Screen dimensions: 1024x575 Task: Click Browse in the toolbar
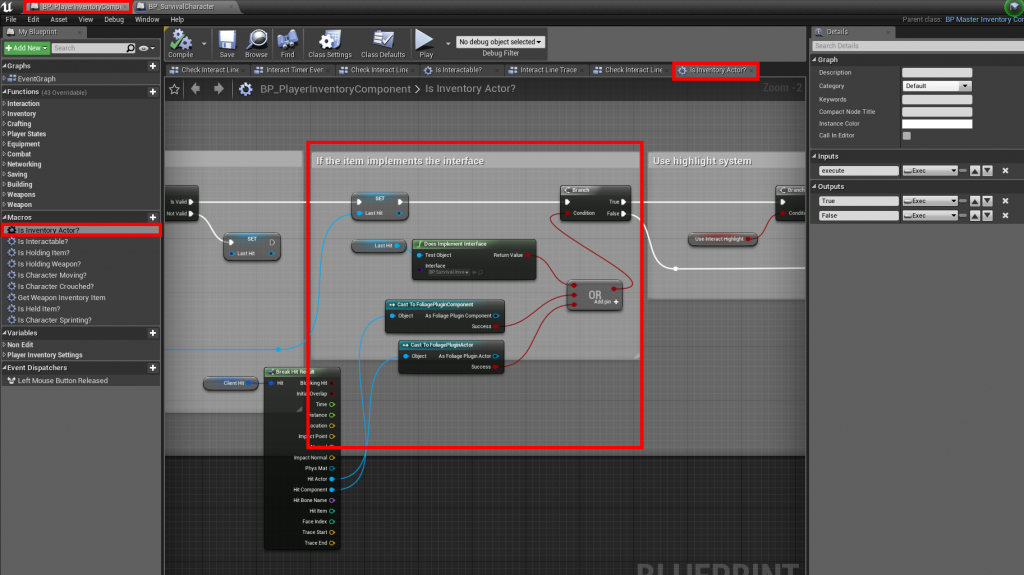click(256, 44)
